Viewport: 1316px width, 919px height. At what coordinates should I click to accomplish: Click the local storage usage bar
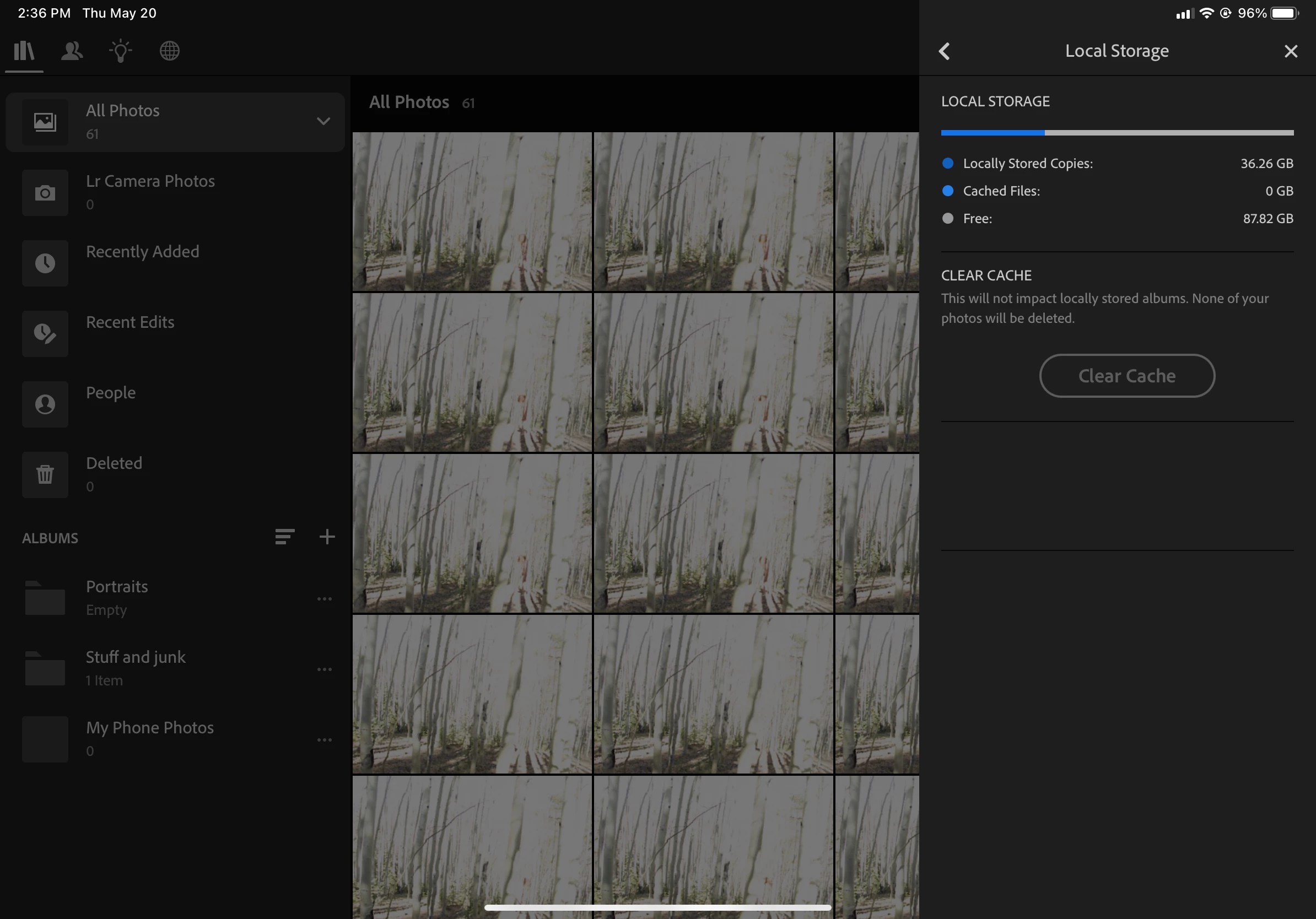click(x=1117, y=132)
